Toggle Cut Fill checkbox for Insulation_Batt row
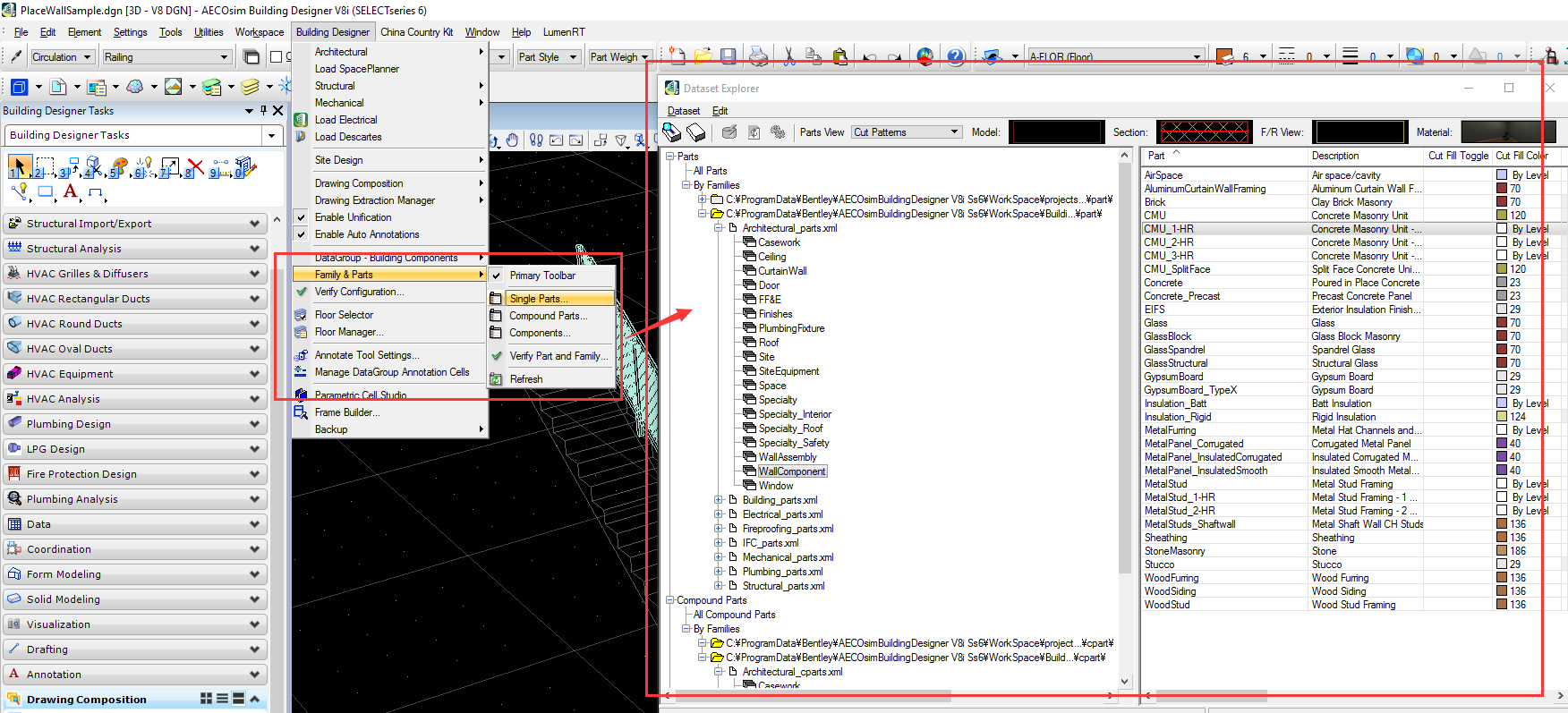 1502,403
